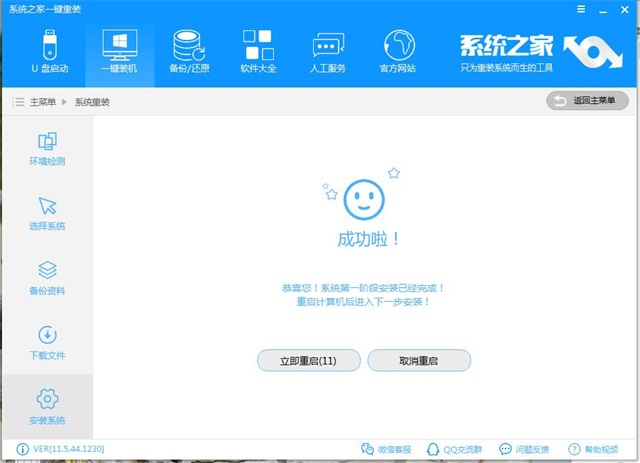The width and height of the screenshot is (640, 463).
Task: Return to main menu via 返回主菜单
Action: [x=588, y=101]
